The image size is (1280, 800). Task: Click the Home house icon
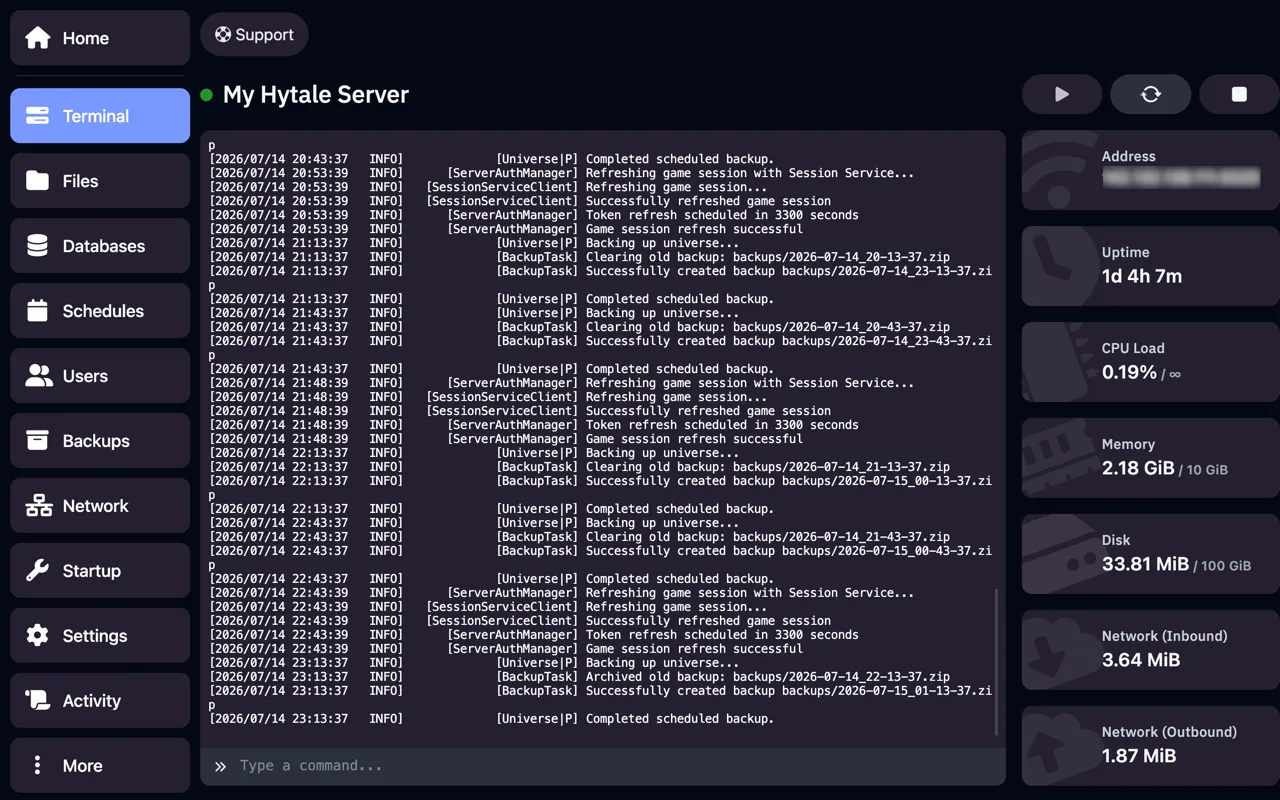[38, 38]
